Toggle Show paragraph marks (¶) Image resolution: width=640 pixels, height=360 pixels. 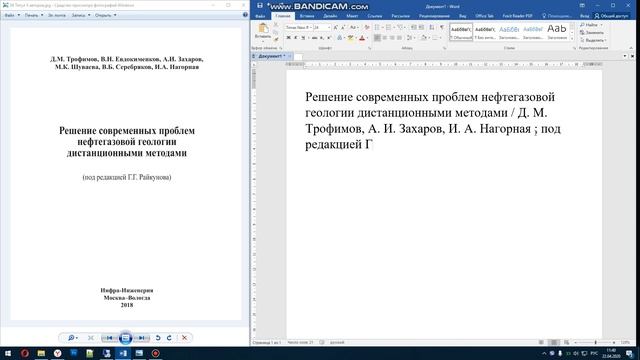tap(442, 27)
